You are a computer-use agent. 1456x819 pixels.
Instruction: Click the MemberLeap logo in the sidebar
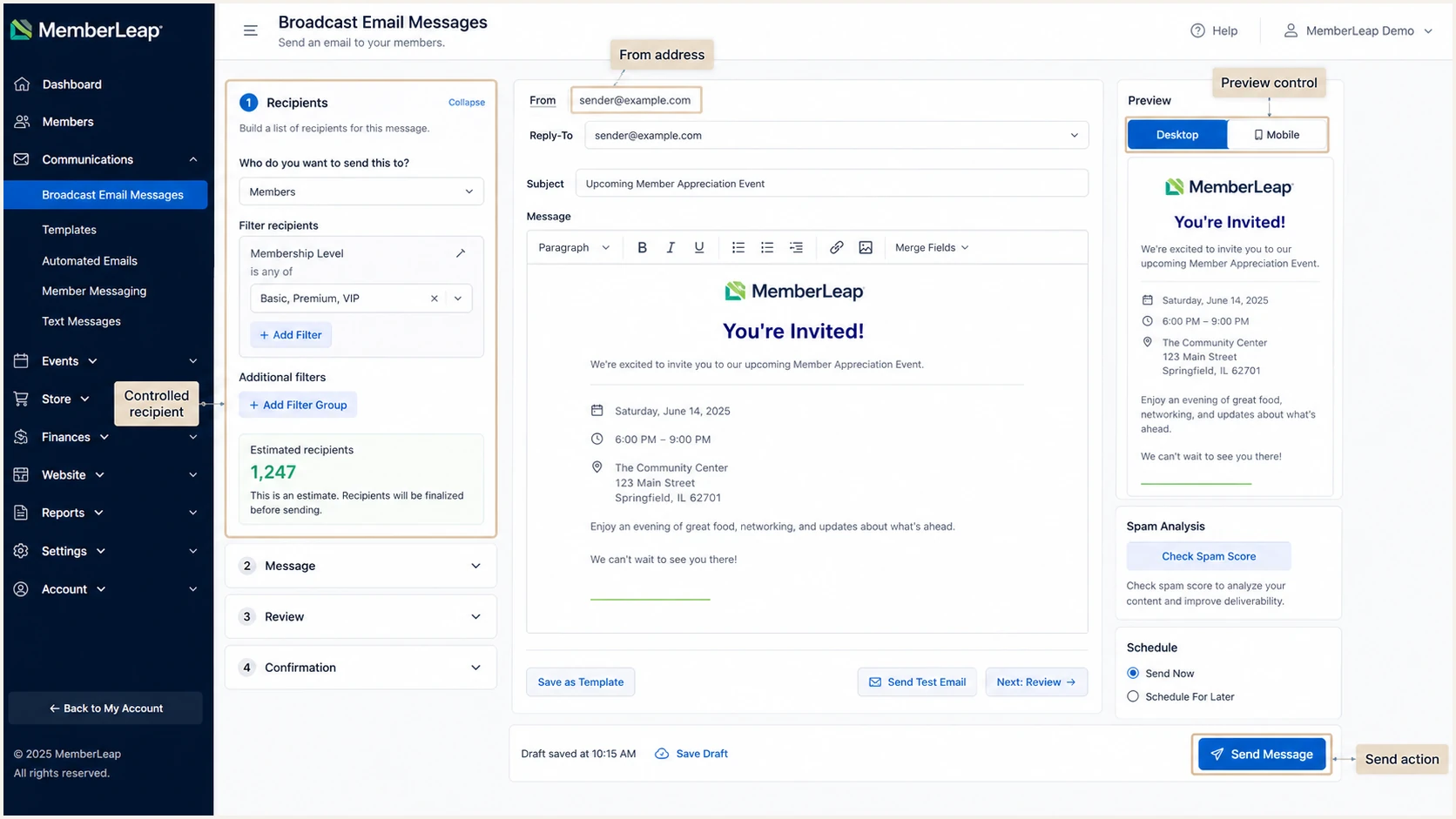coord(86,30)
